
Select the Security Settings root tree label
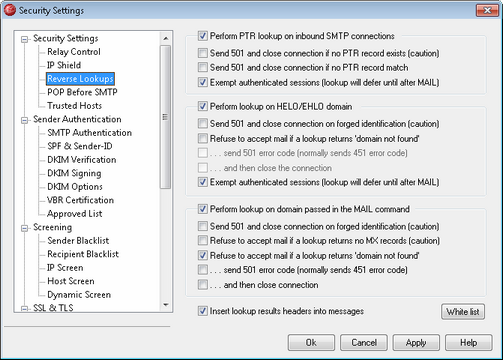[65, 38]
